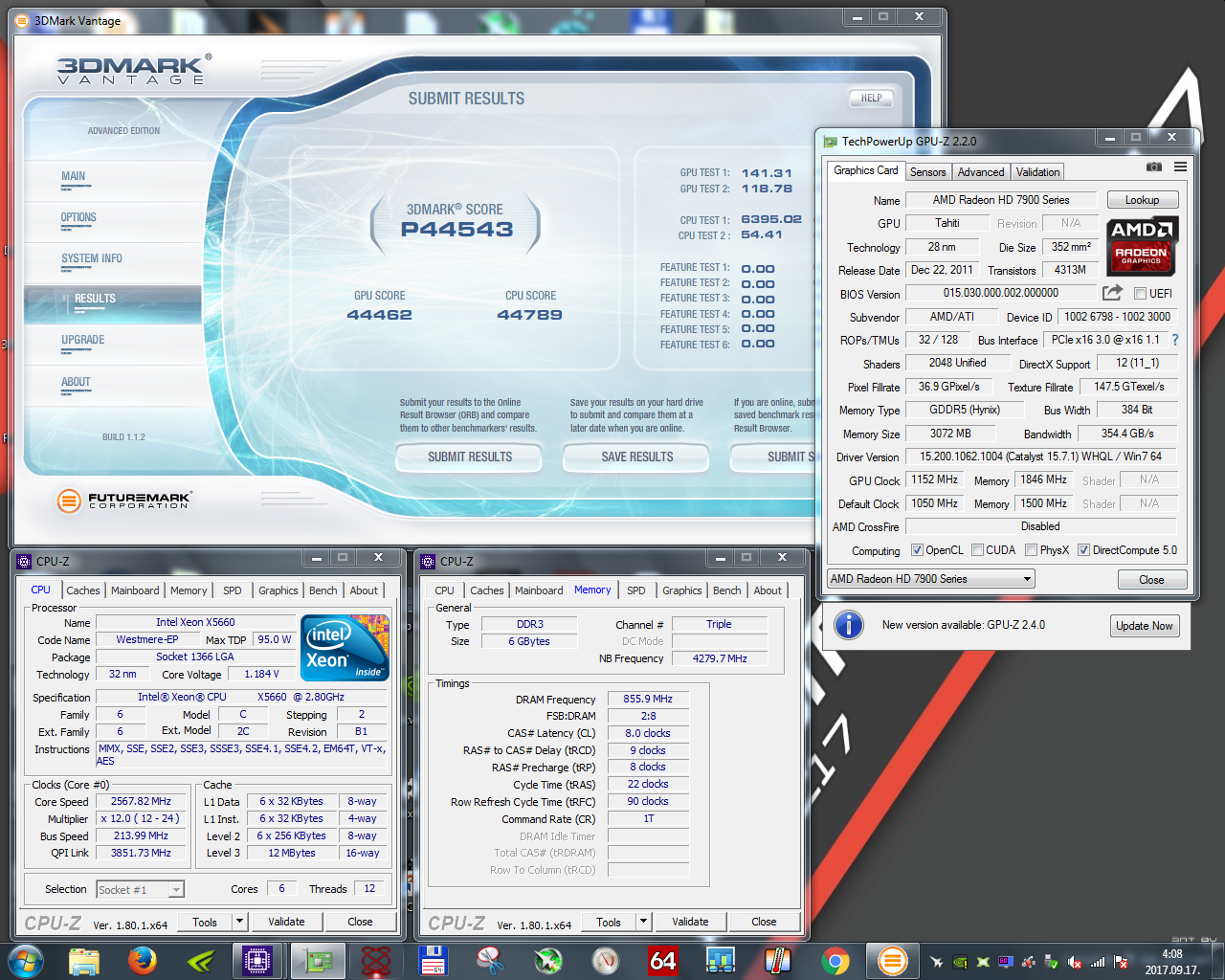
Task: Click the Intel Xeon inside logo
Action: 345,648
